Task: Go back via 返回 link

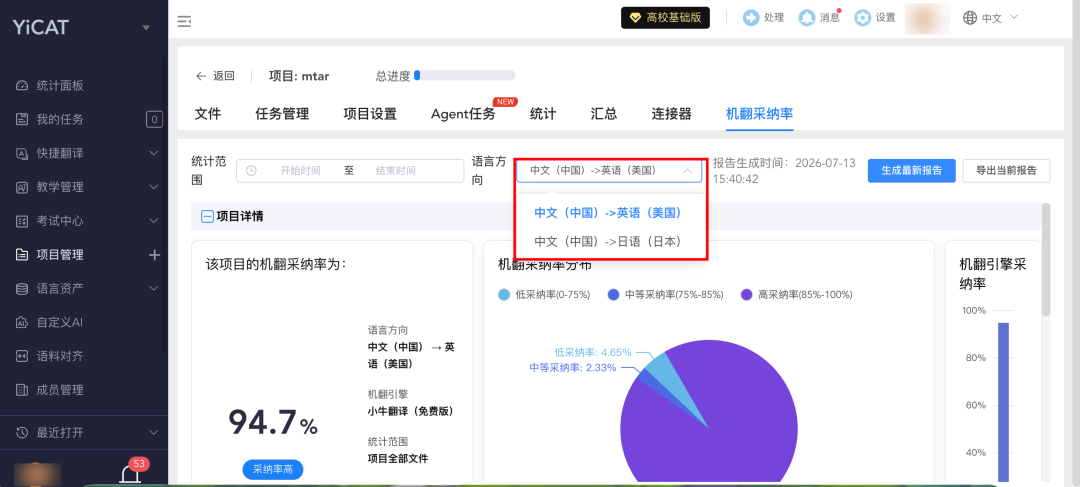Action: pyautogui.click(x=224, y=76)
